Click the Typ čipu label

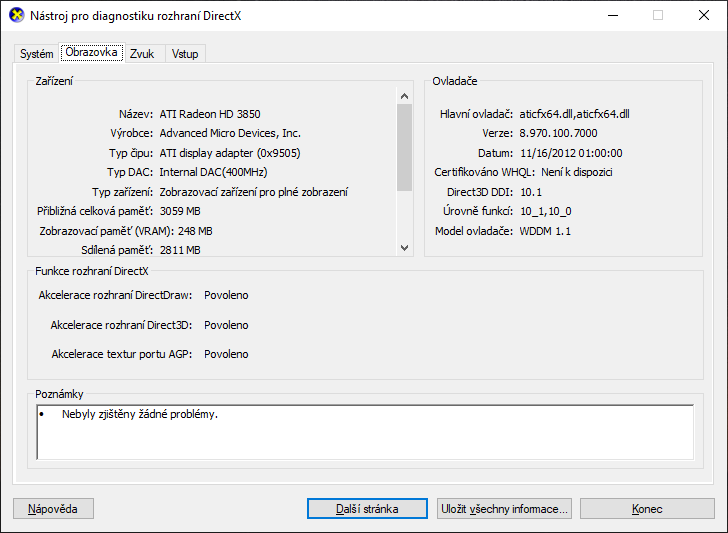(131, 153)
